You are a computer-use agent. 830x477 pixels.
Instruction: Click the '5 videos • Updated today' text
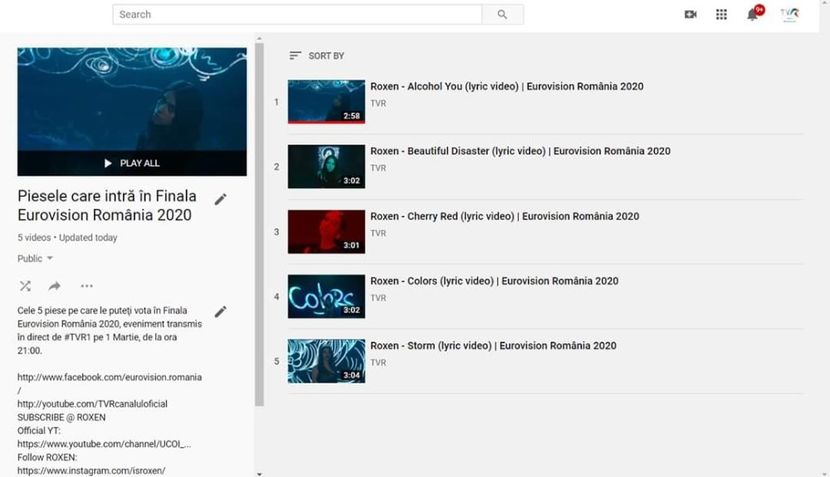[x=67, y=238]
